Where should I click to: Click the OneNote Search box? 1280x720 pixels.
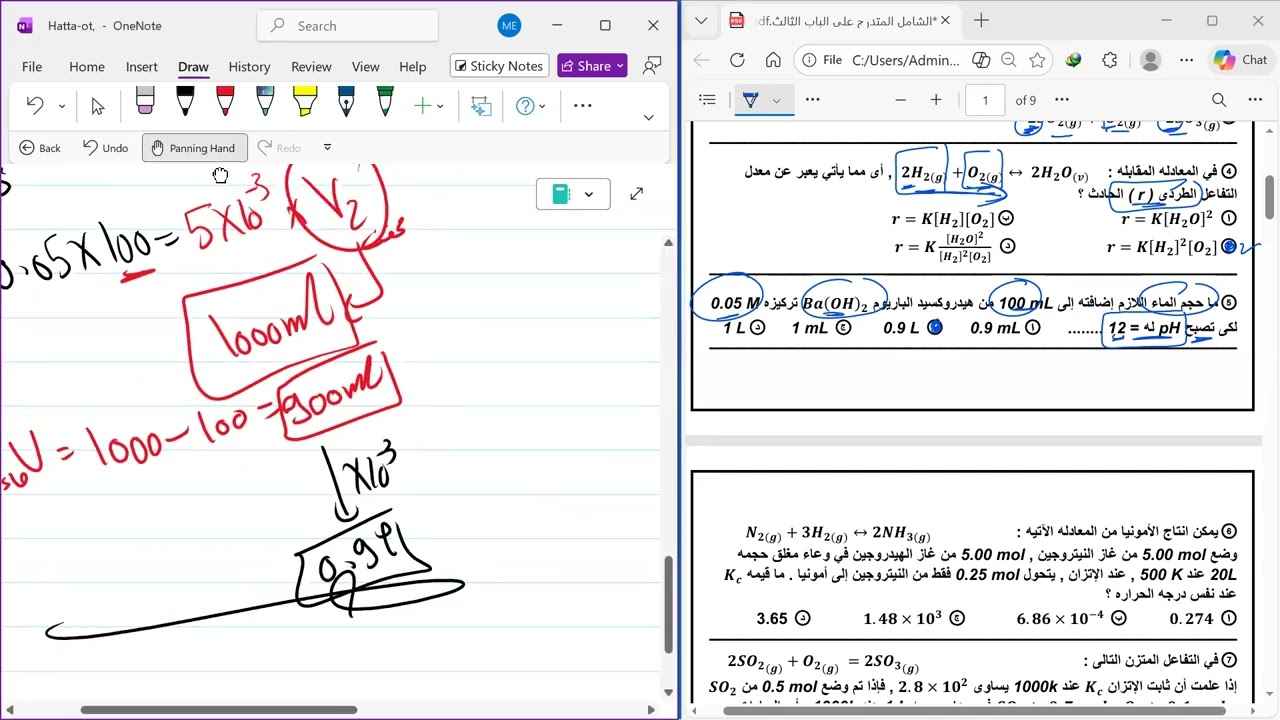tap(347, 26)
